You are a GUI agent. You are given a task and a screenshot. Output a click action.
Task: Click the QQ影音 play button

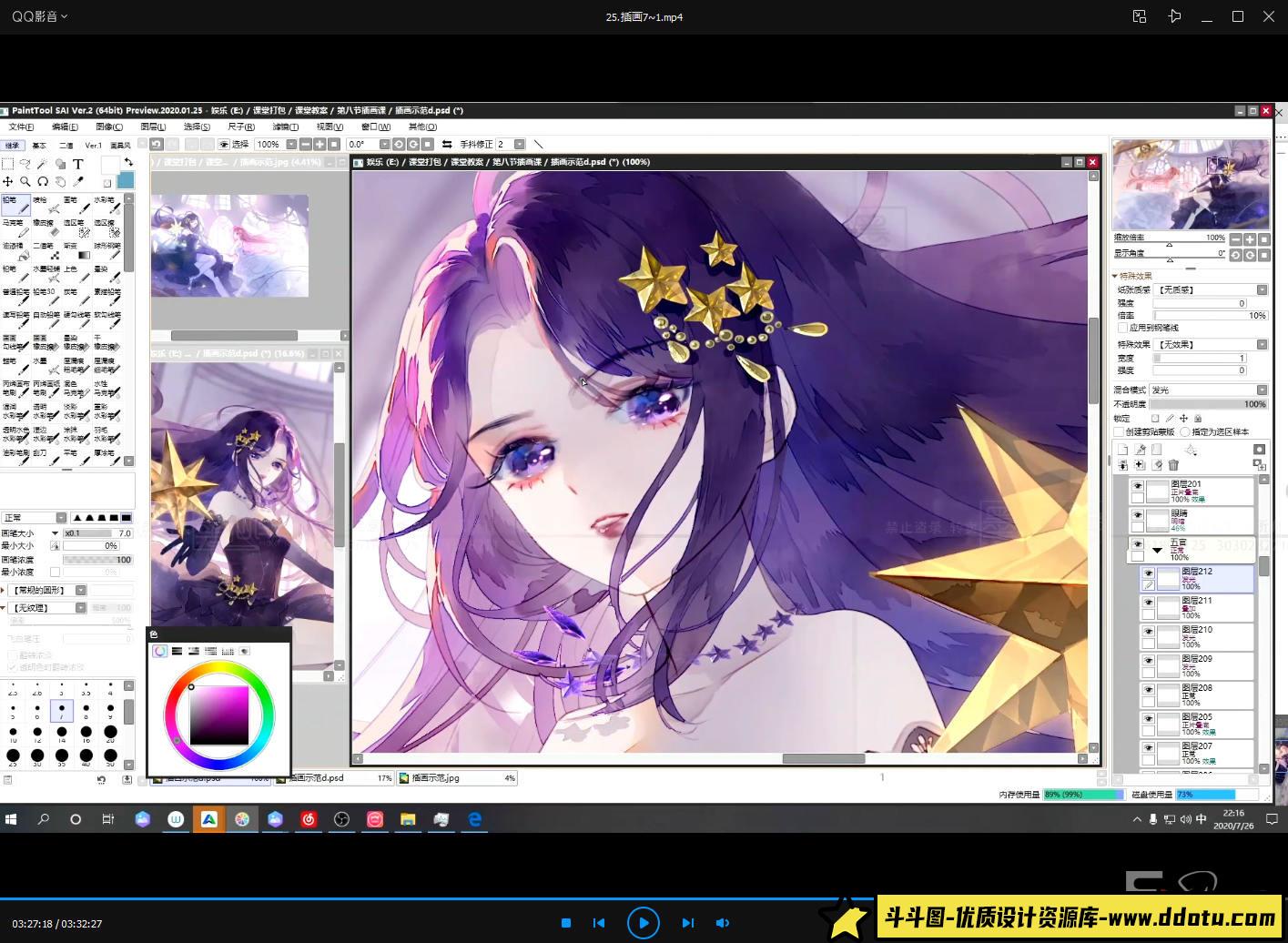coord(643,922)
